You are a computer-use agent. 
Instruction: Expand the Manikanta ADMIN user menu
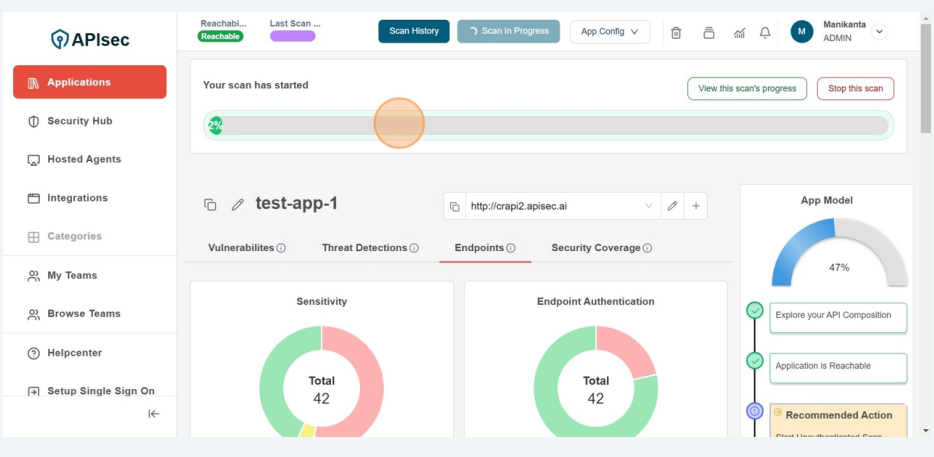879,32
